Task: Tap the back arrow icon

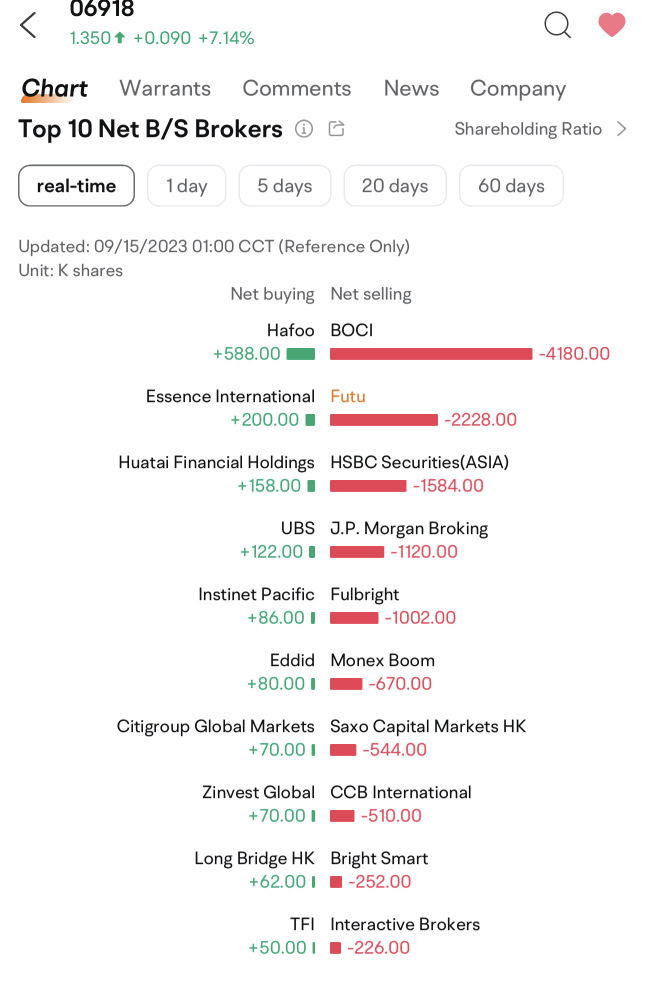Action: 28,25
